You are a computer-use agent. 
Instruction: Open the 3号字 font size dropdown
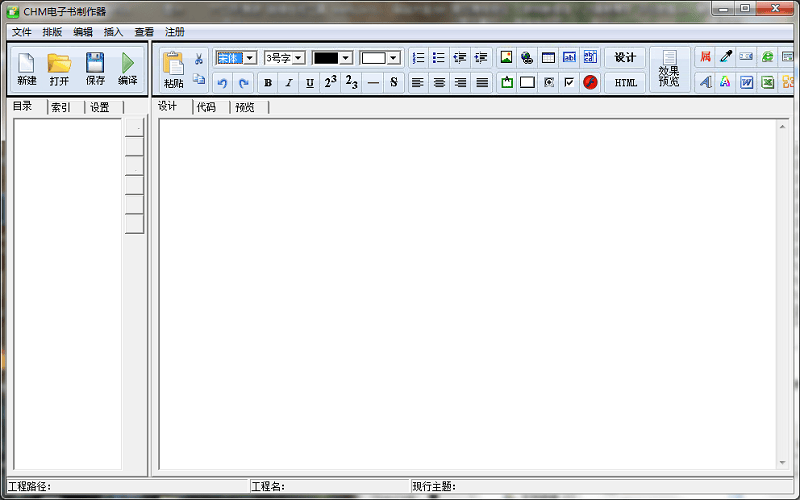point(297,58)
